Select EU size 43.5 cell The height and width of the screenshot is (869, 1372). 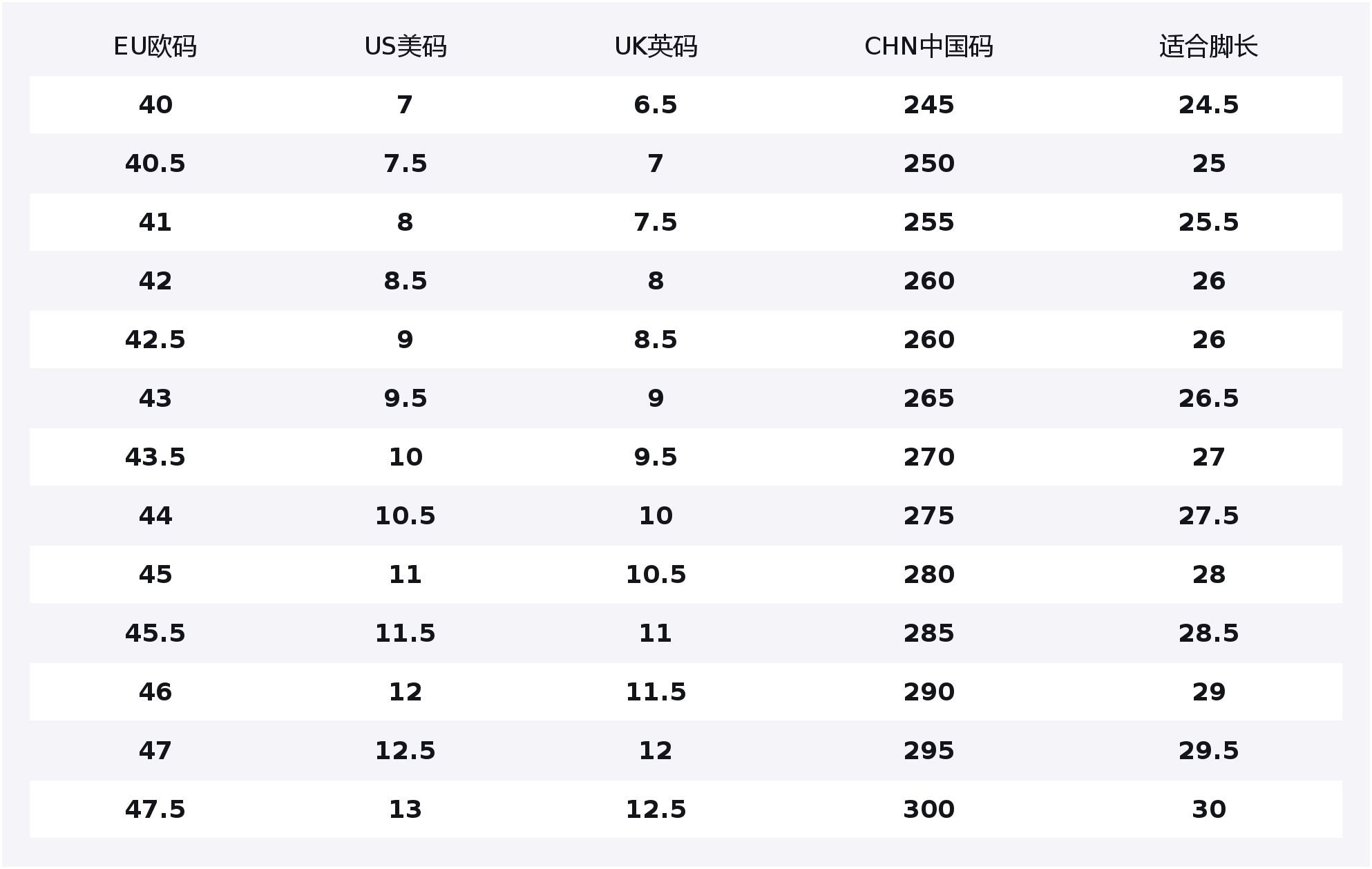(x=155, y=457)
